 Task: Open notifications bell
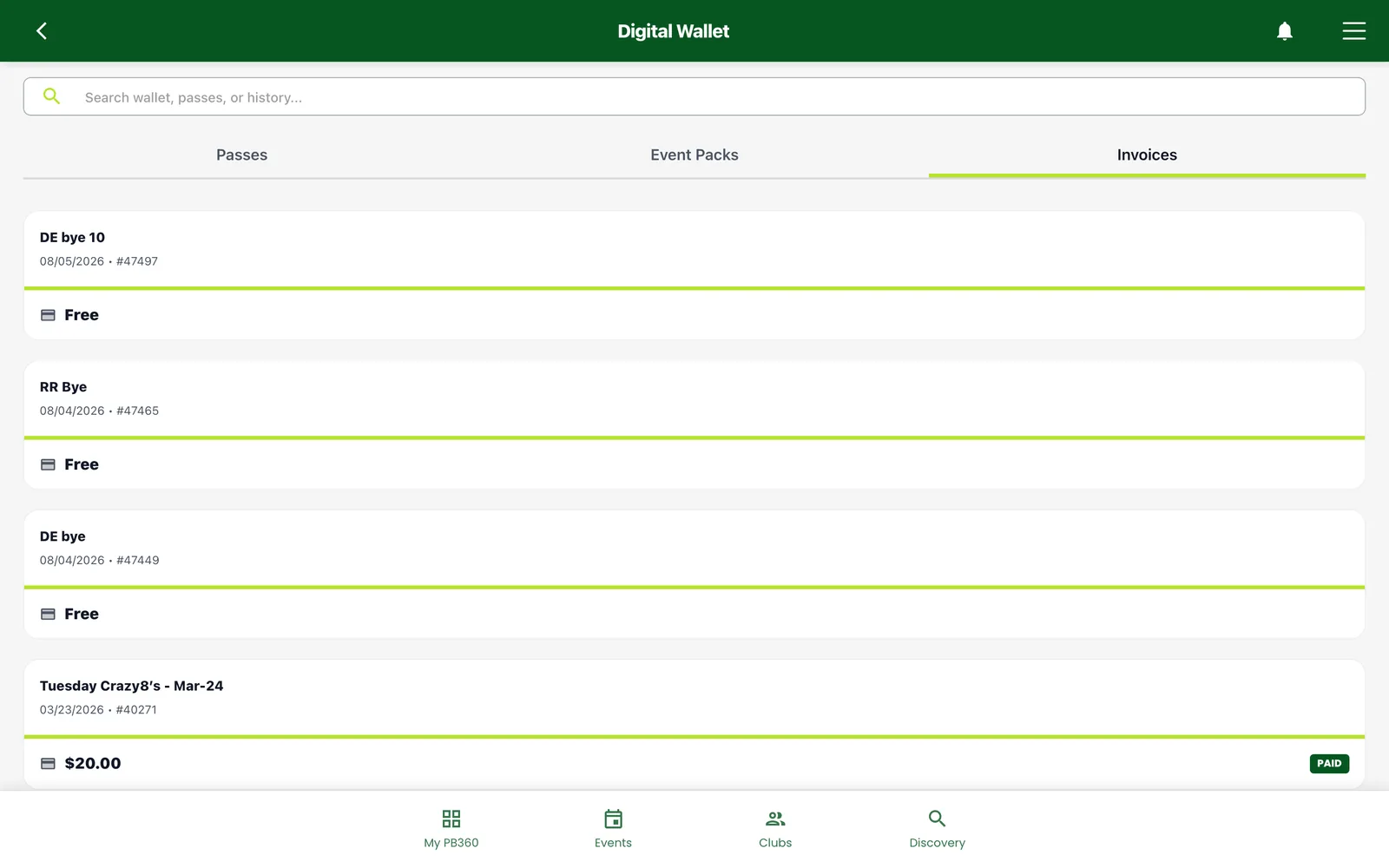point(1285,31)
